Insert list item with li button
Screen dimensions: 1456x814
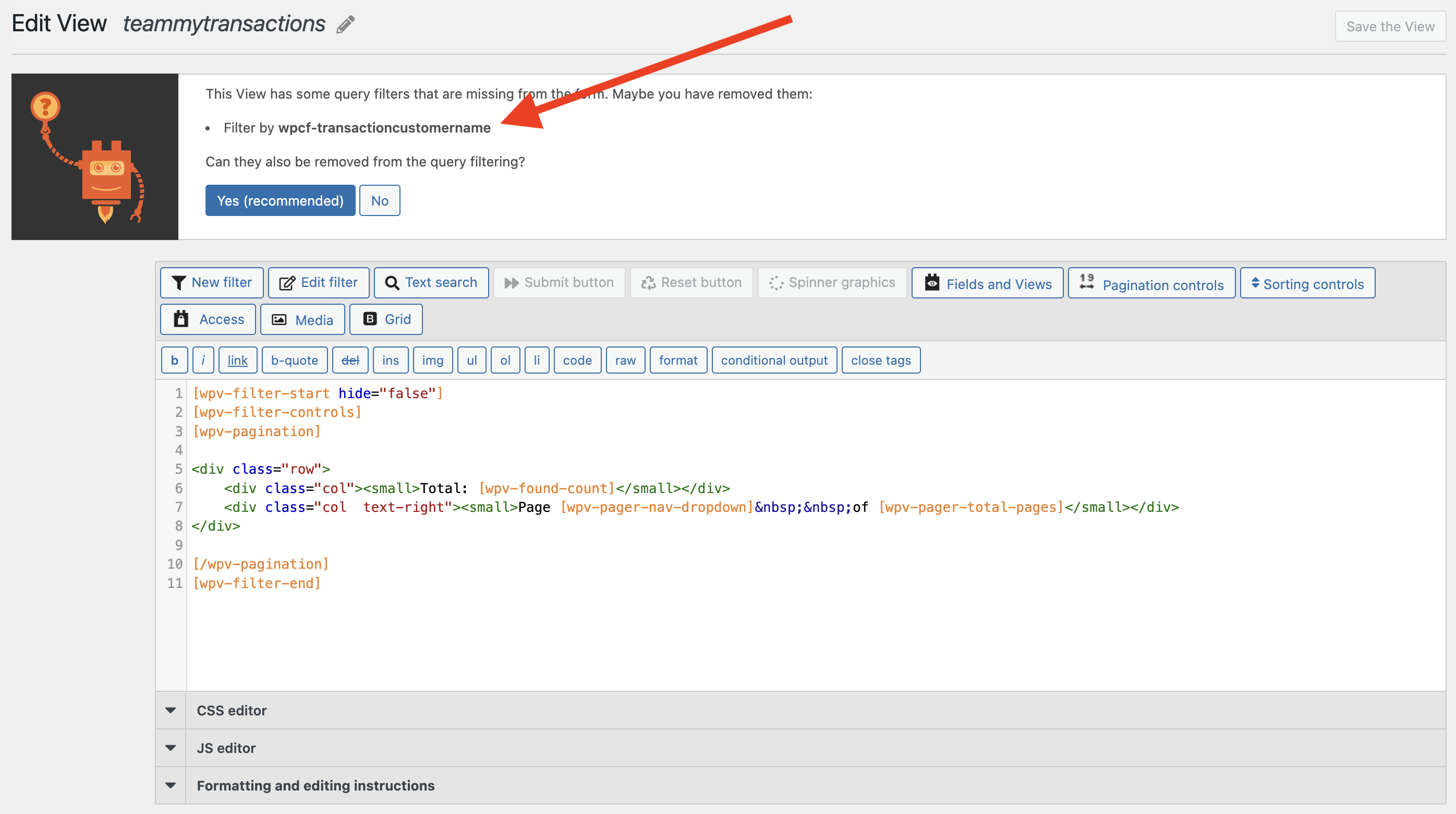coord(537,361)
